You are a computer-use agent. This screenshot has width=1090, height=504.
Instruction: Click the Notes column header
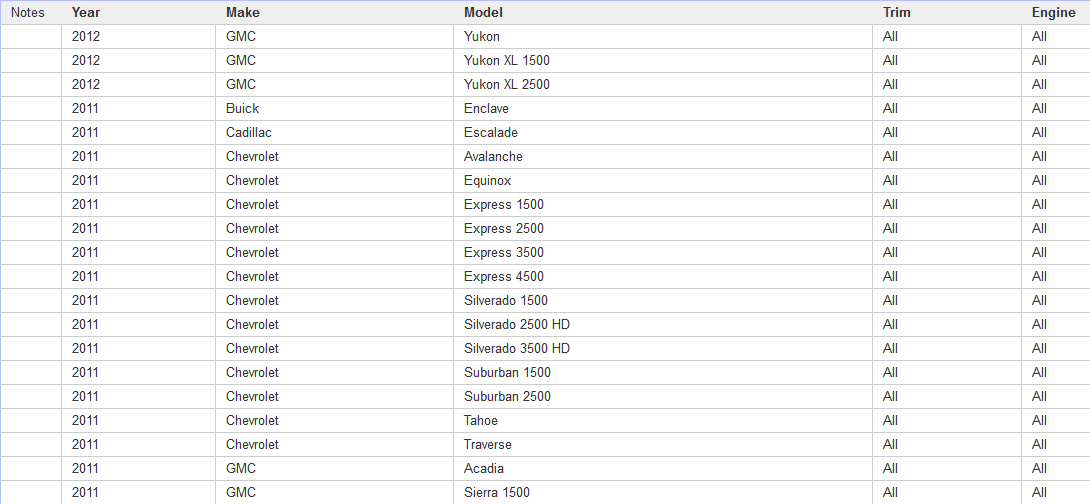[28, 12]
